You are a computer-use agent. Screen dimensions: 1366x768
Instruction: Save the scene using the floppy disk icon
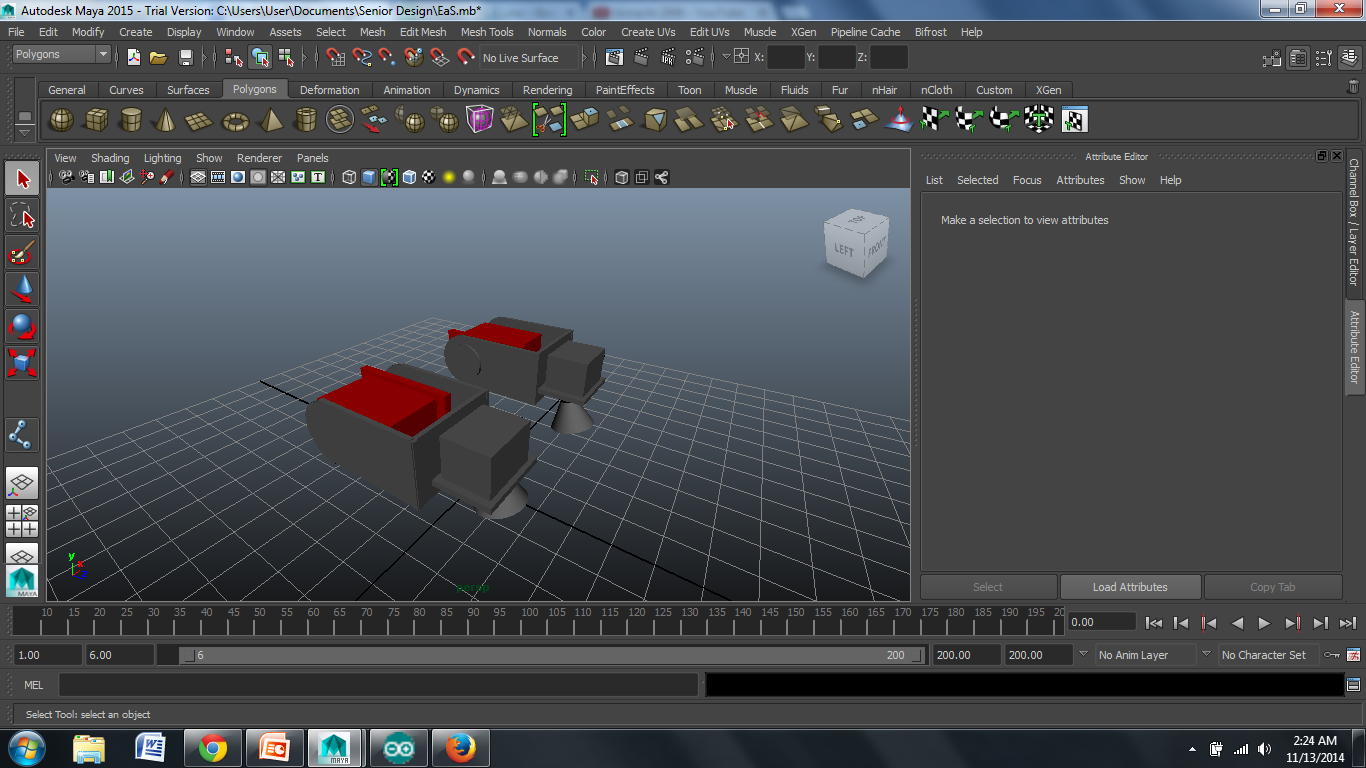[x=185, y=57]
